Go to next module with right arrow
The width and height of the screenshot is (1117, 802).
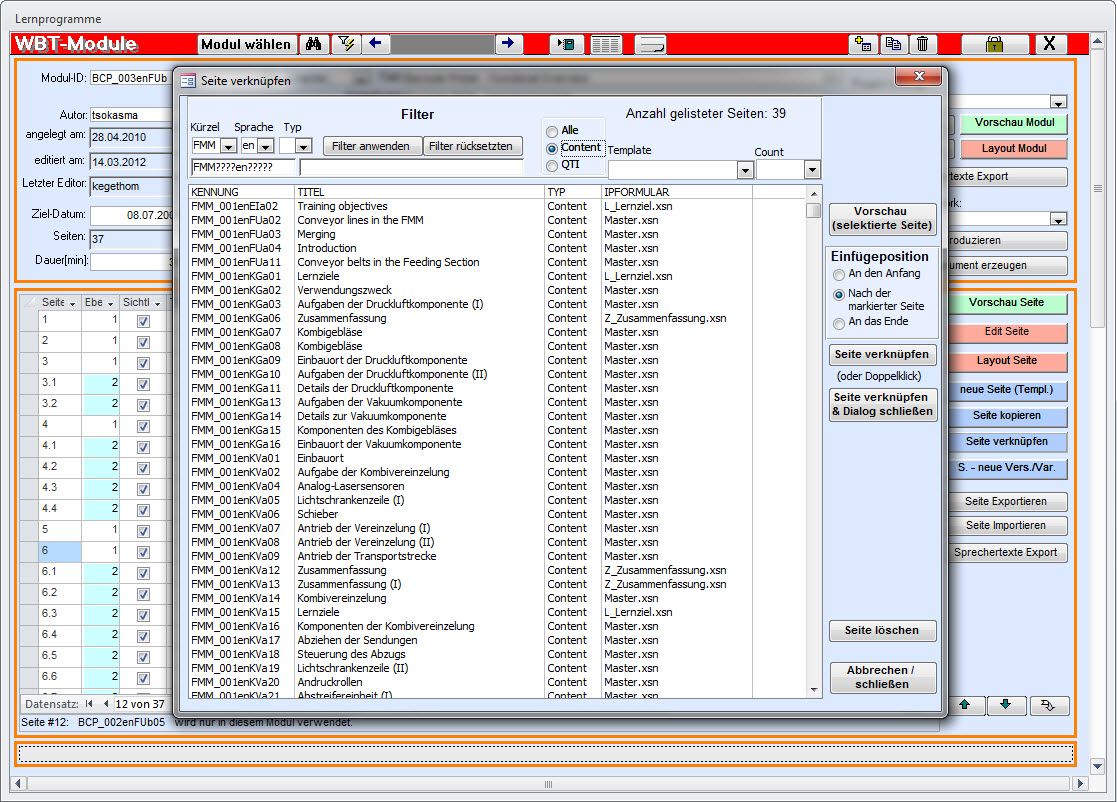coord(508,44)
